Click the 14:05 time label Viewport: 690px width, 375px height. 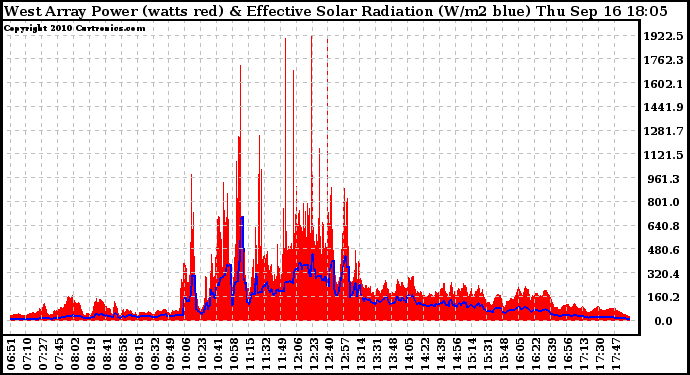click(x=409, y=354)
